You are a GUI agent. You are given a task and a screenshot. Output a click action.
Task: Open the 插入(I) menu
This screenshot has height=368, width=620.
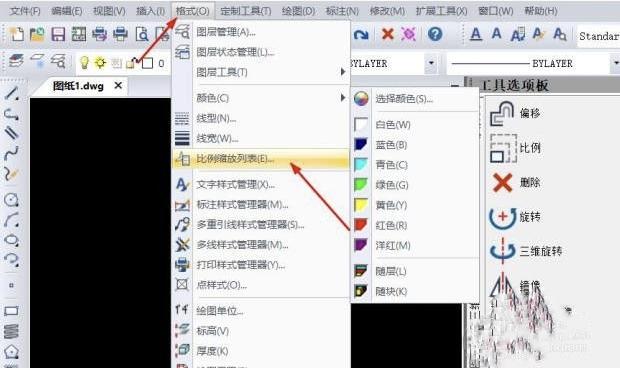coord(150,11)
